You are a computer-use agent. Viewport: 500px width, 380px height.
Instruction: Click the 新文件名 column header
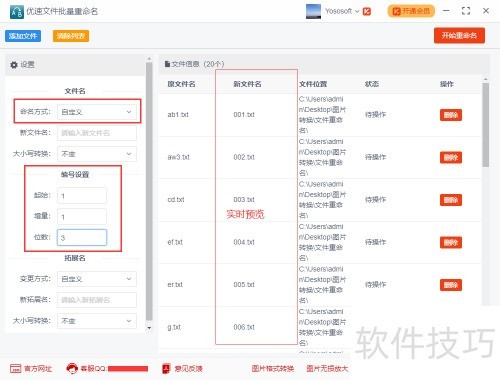click(x=247, y=84)
